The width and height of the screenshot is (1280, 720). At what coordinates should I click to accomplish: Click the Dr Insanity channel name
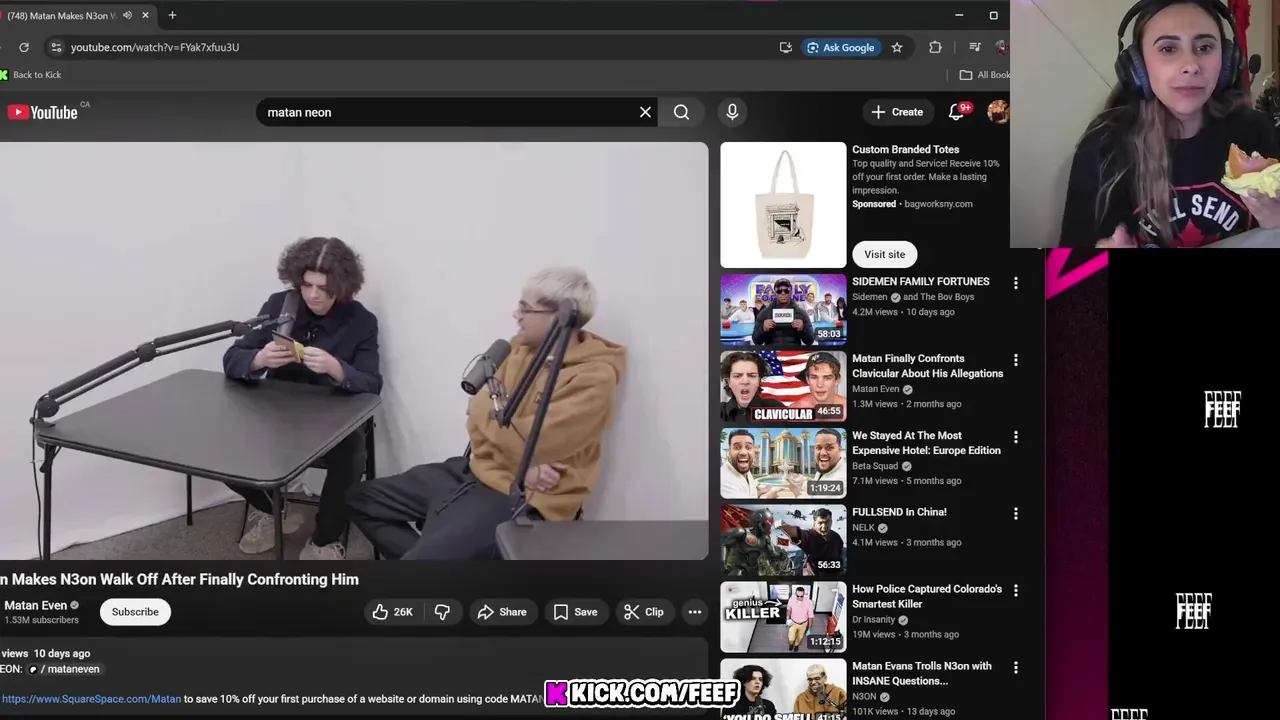pyautogui.click(x=874, y=620)
